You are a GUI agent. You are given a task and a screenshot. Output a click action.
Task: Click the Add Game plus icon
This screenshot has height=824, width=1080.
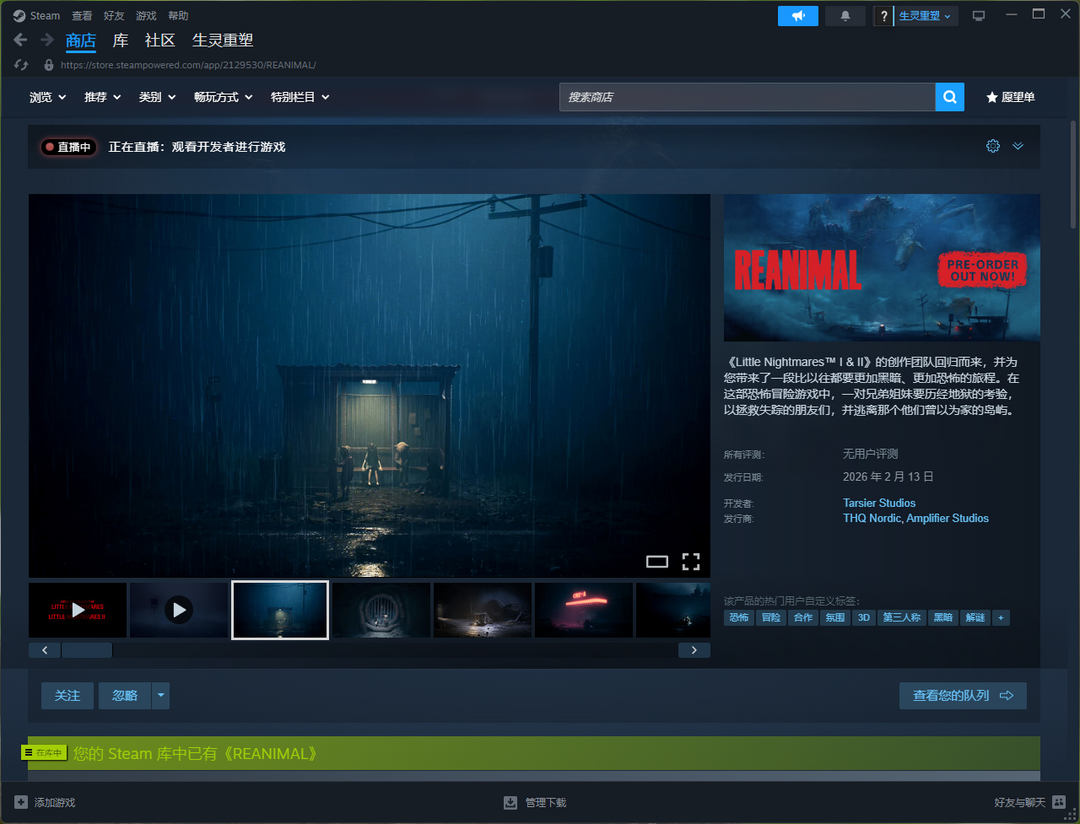coord(21,803)
